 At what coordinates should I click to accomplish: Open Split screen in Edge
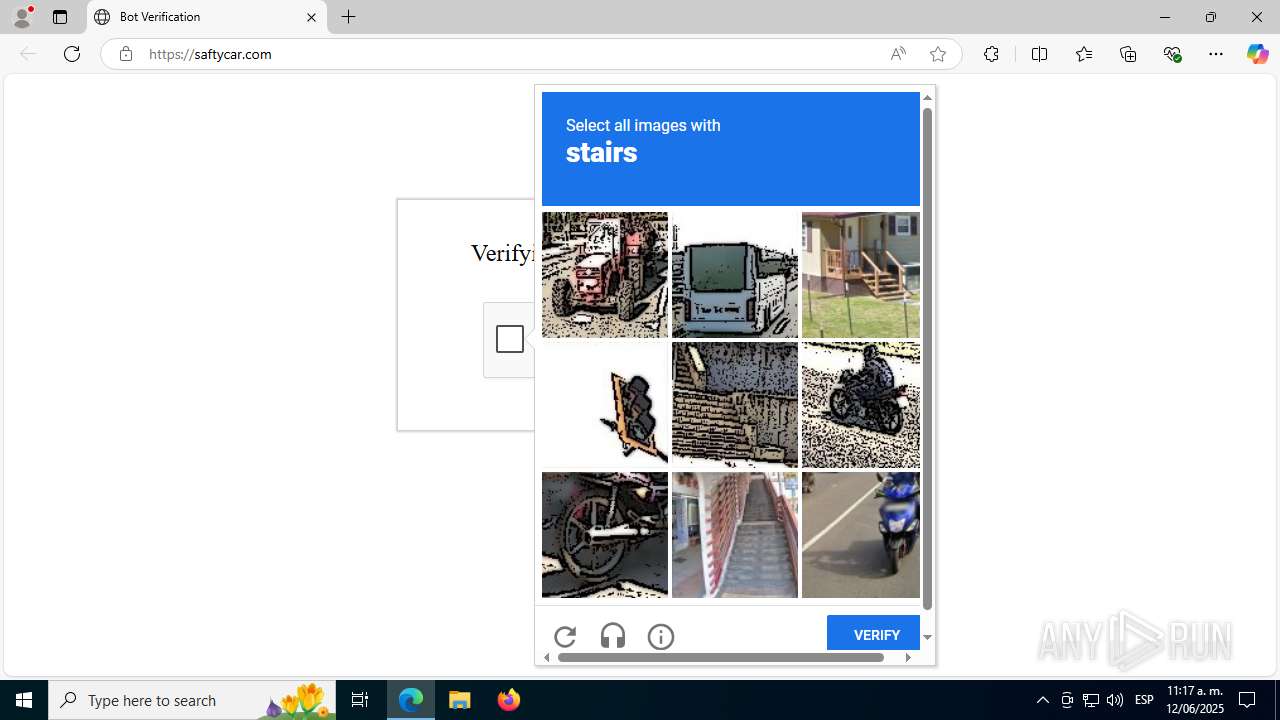[x=1039, y=54]
